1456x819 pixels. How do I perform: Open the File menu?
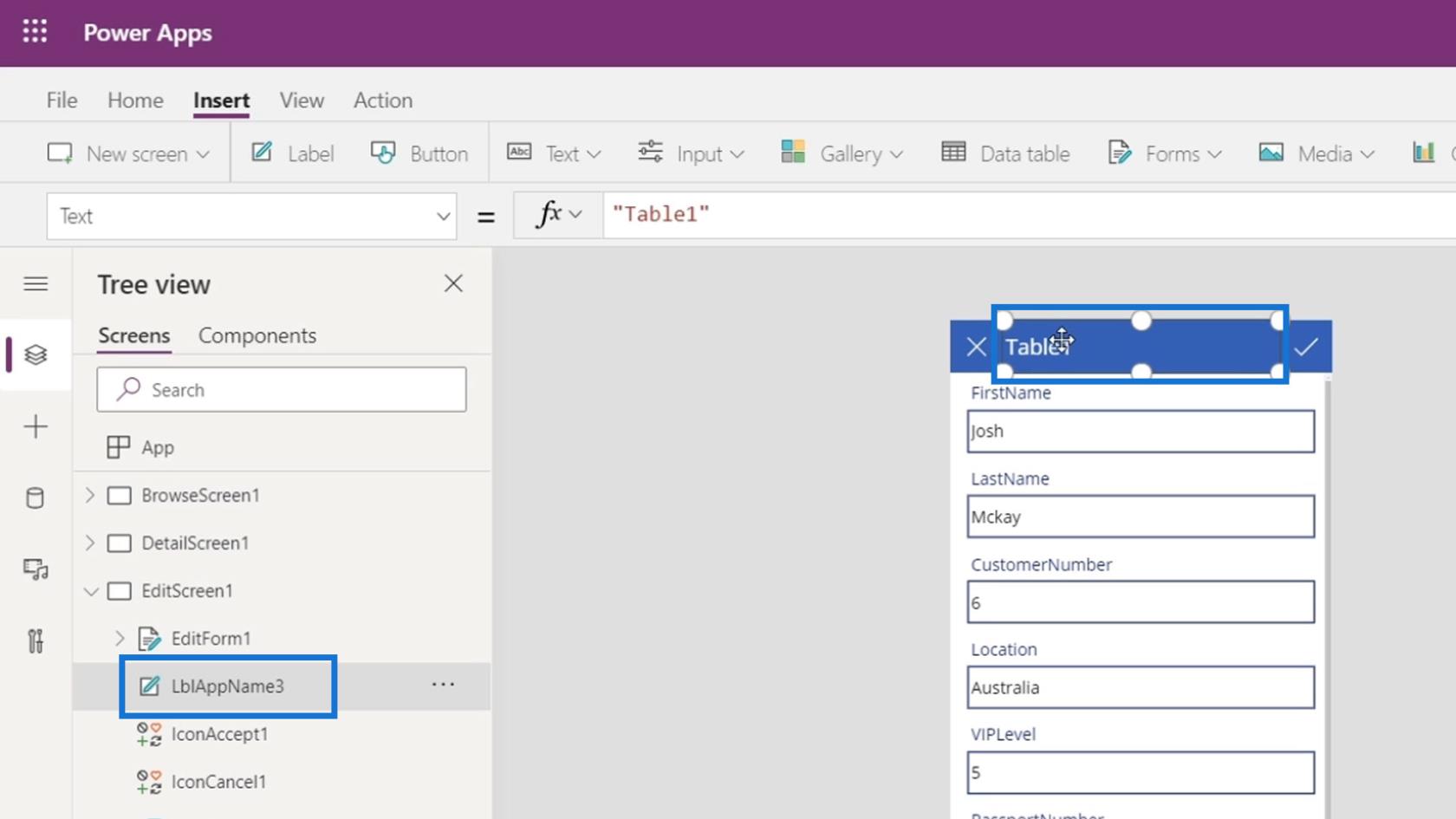[62, 101]
